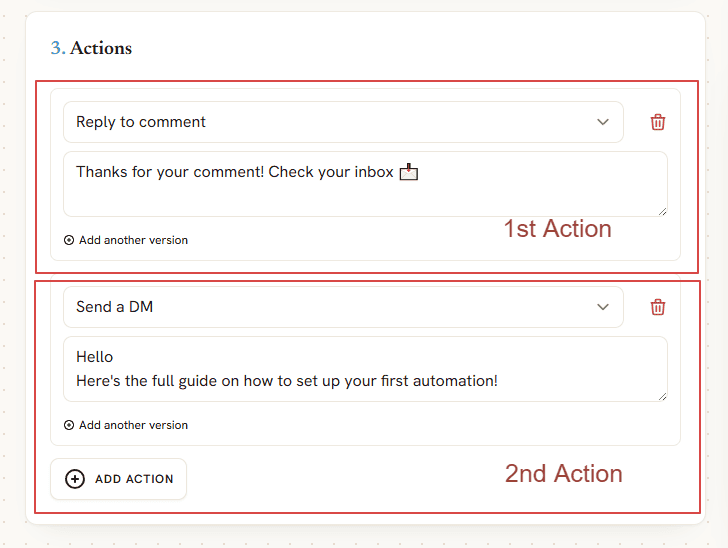Screen dimensions: 728x548
Task: Click resize handle of DM message textarea
Action: point(663,397)
